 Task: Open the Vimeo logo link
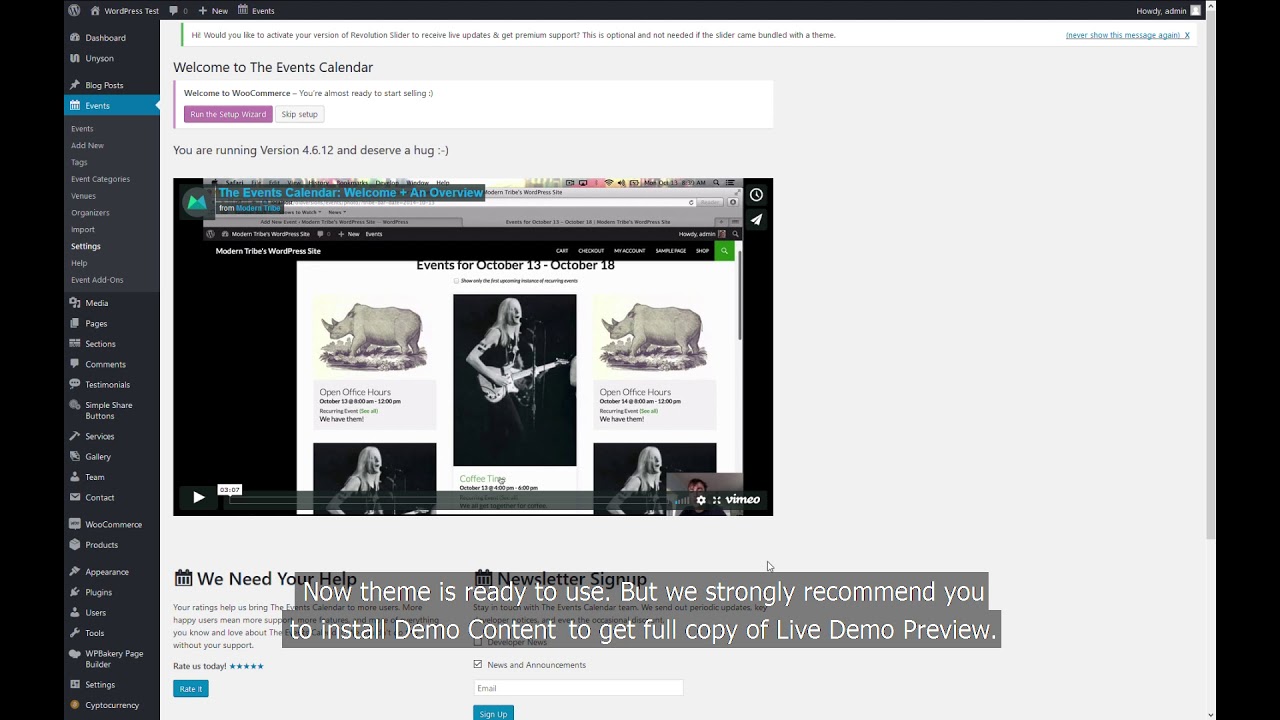point(743,500)
